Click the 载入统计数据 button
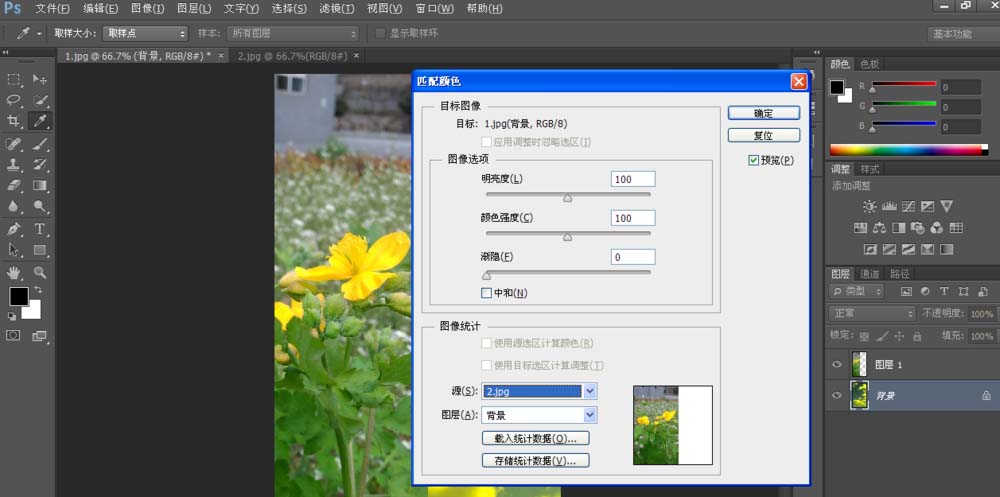Viewport: 1000px width, 497px height. click(x=535, y=438)
